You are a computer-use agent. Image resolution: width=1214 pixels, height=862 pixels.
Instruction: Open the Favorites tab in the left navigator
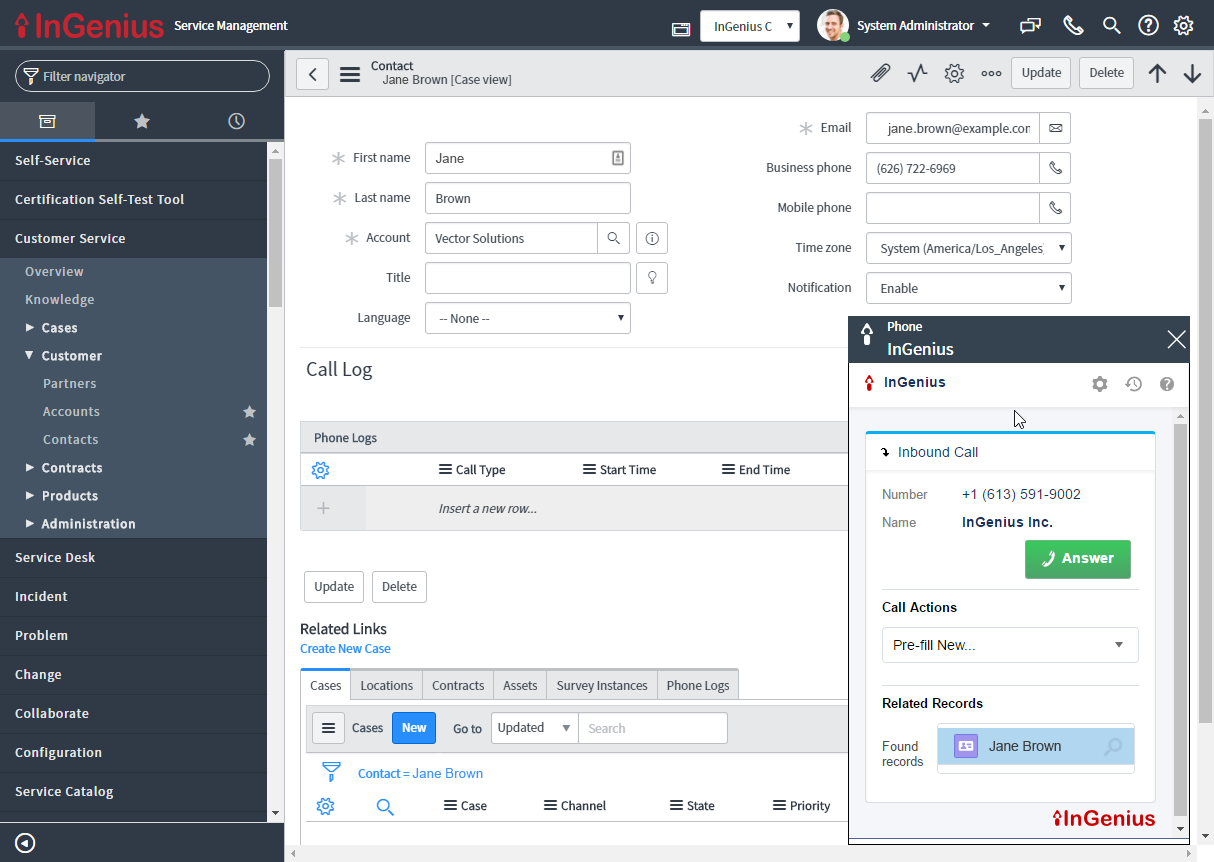141,120
